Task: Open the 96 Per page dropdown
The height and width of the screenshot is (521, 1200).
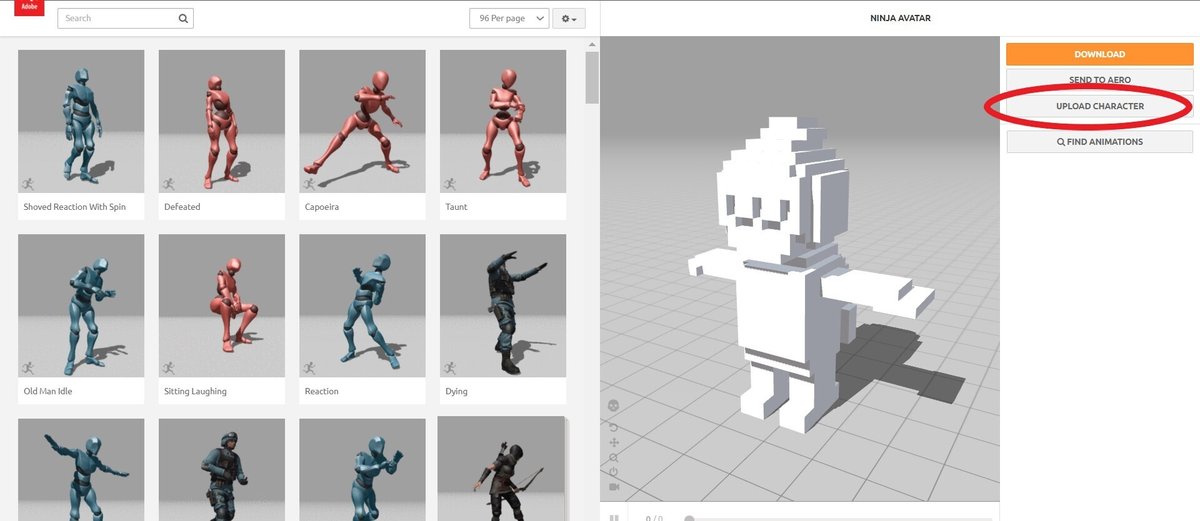Action: [x=509, y=18]
